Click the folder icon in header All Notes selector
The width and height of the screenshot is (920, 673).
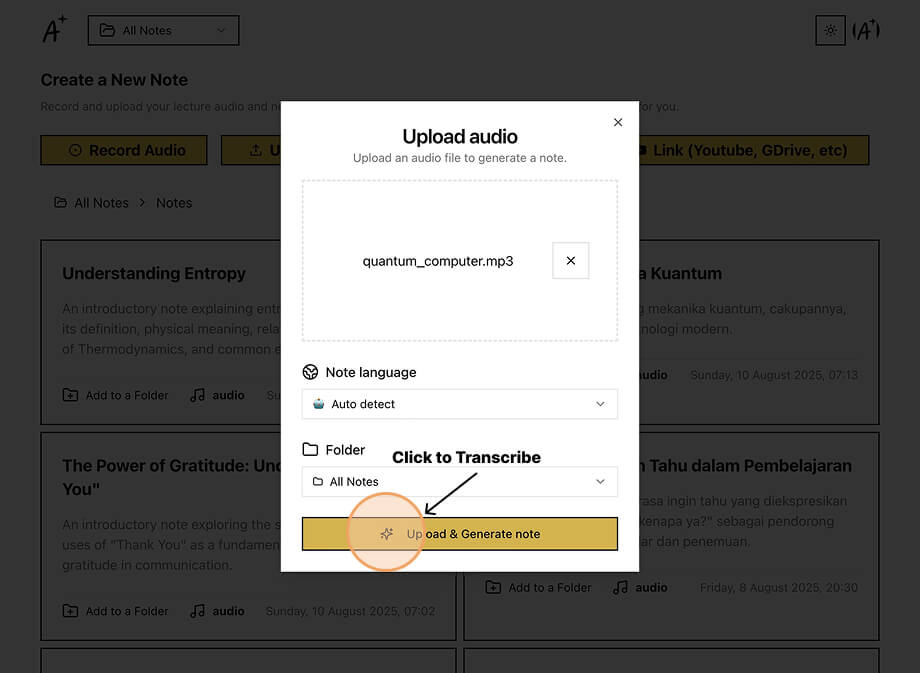(107, 31)
